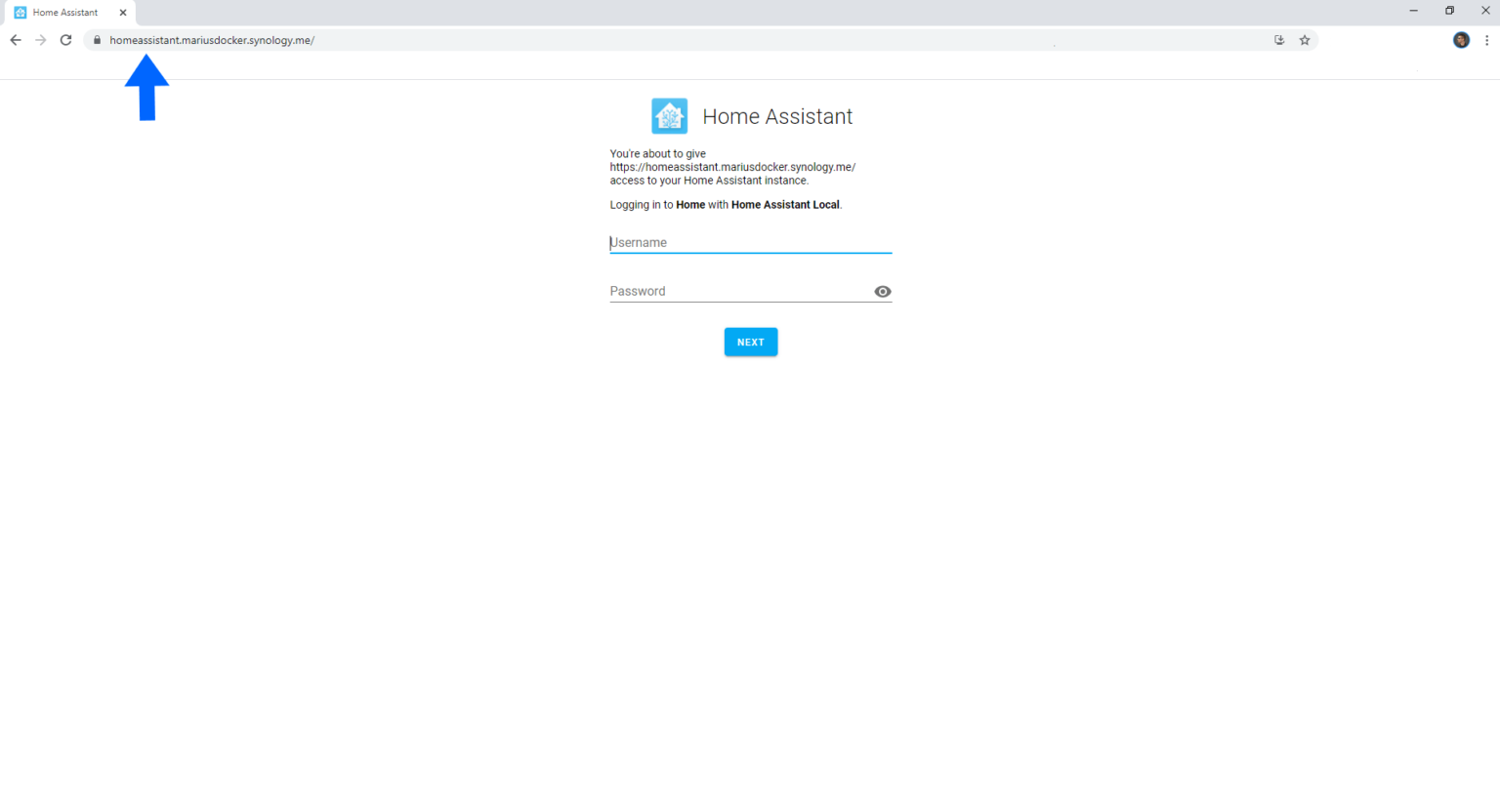
Task: Click the browser Forward arrow
Action: coord(40,40)
